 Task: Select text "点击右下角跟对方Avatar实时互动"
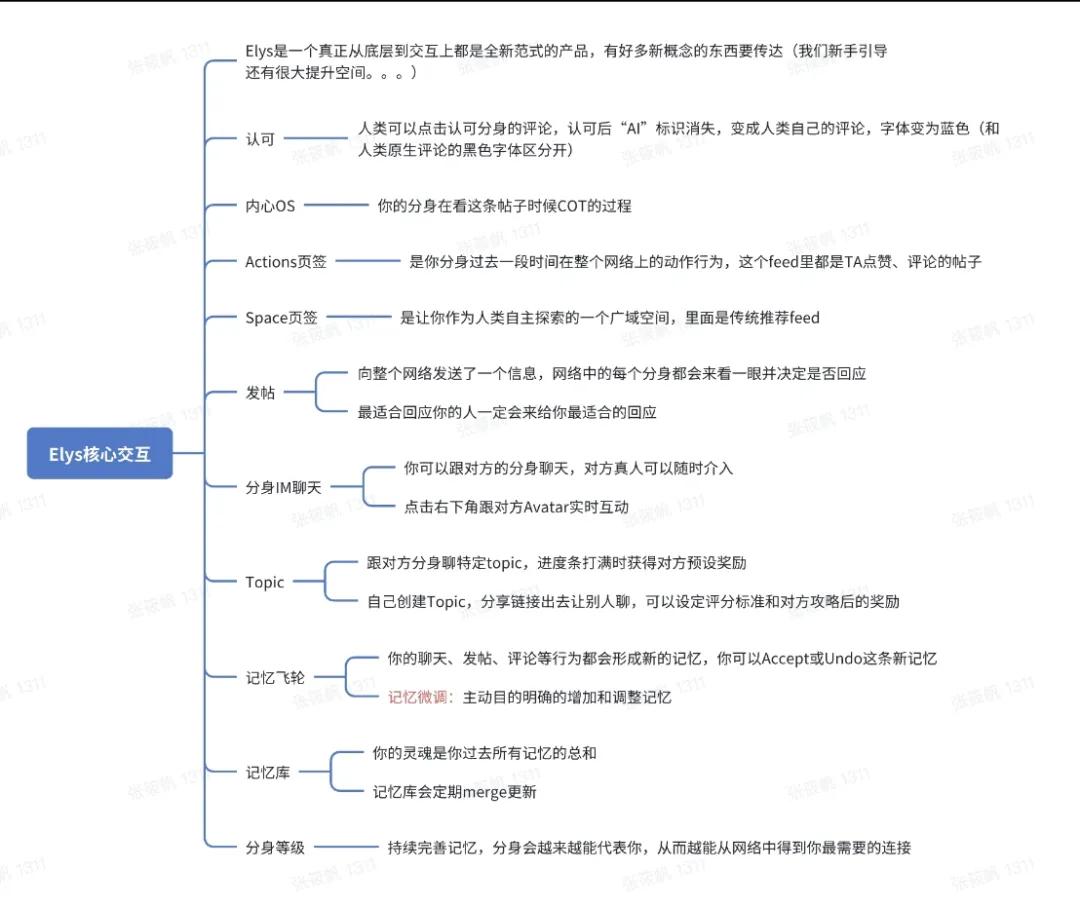click(516, 507)
